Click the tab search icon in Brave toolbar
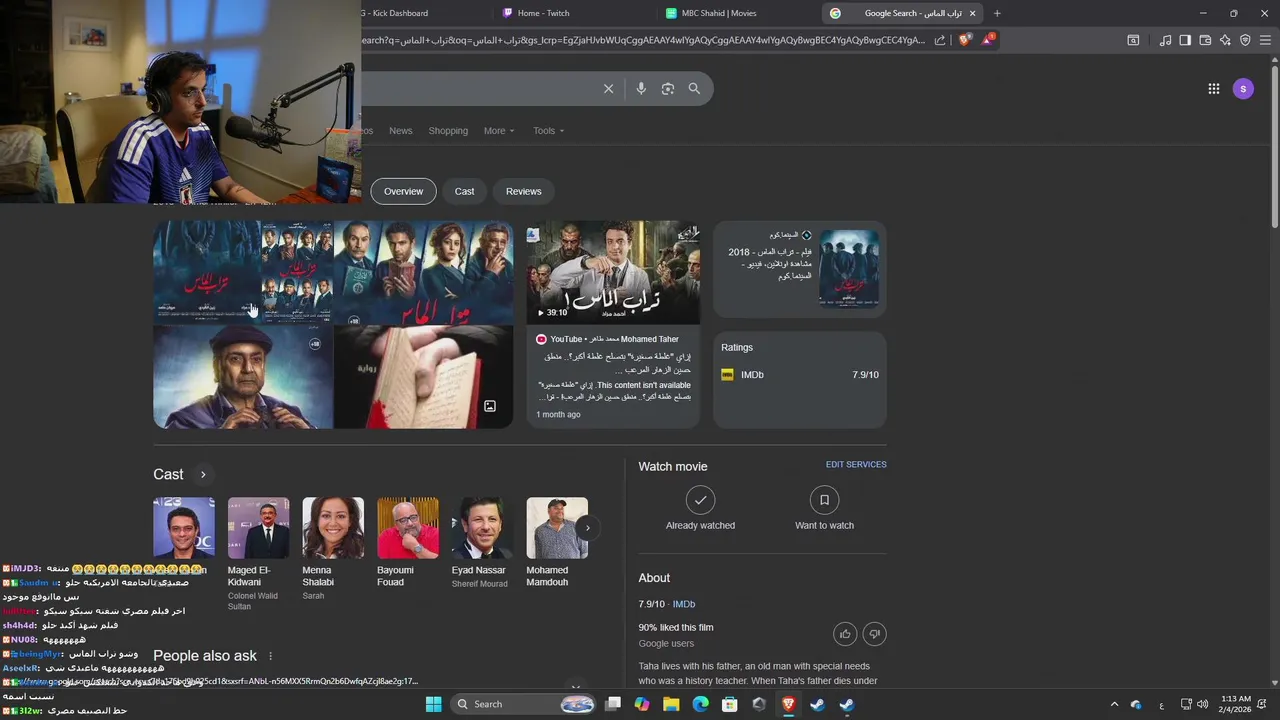Image resolution: width=1280 pixels, height=720 pixels. coord(1133,40)
